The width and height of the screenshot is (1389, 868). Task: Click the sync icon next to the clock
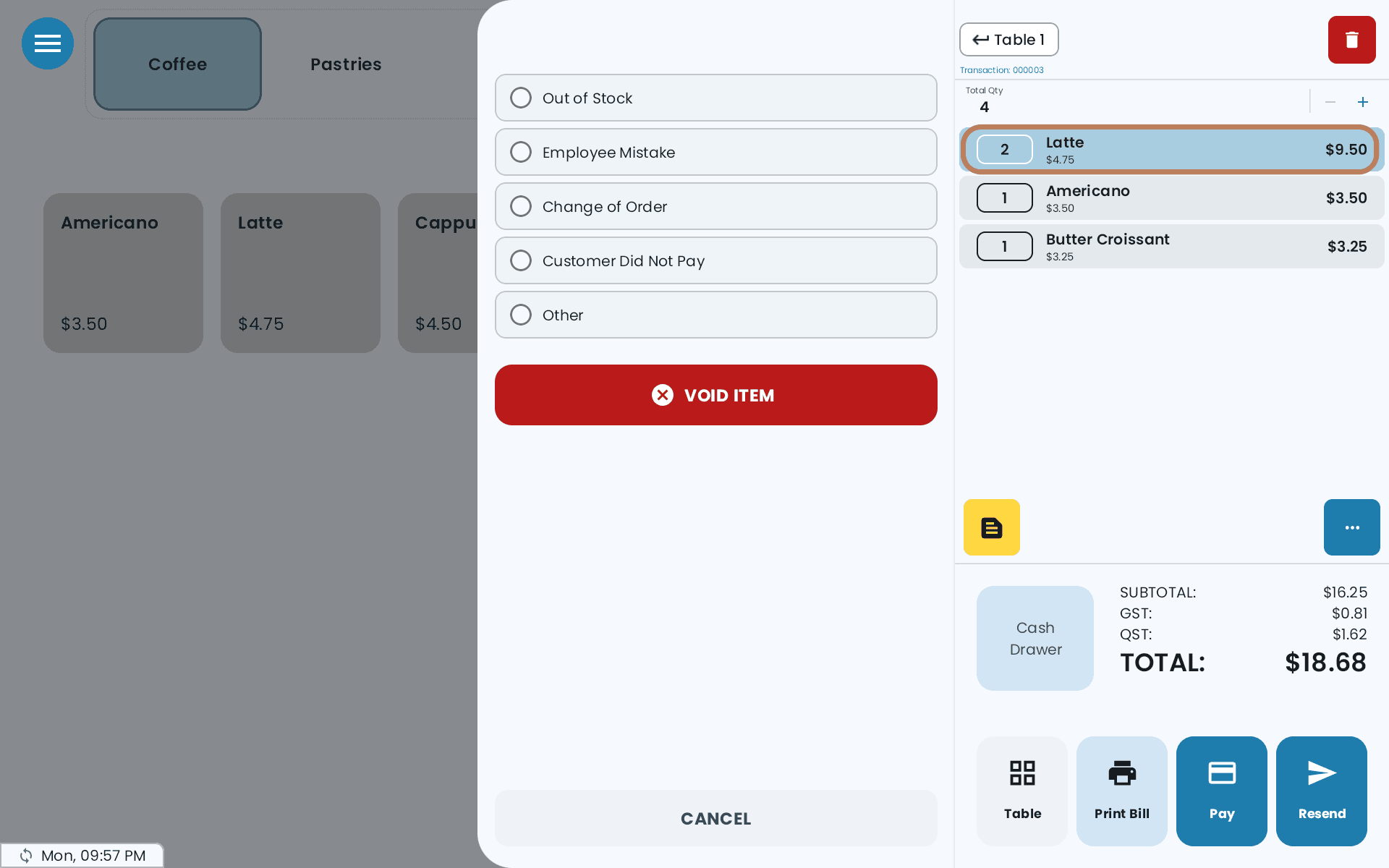[26, 856]
